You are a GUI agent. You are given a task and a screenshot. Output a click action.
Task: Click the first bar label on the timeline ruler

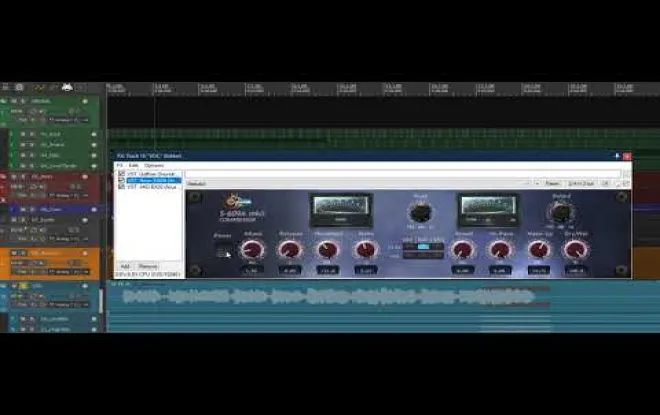tap(116, 88)
